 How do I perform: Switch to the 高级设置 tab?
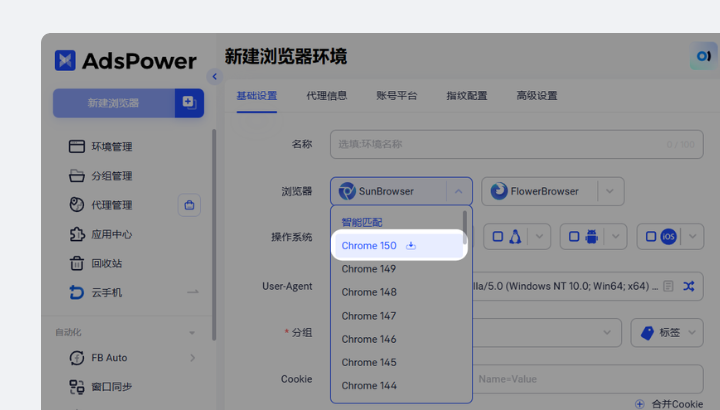[x=537, y=95]
